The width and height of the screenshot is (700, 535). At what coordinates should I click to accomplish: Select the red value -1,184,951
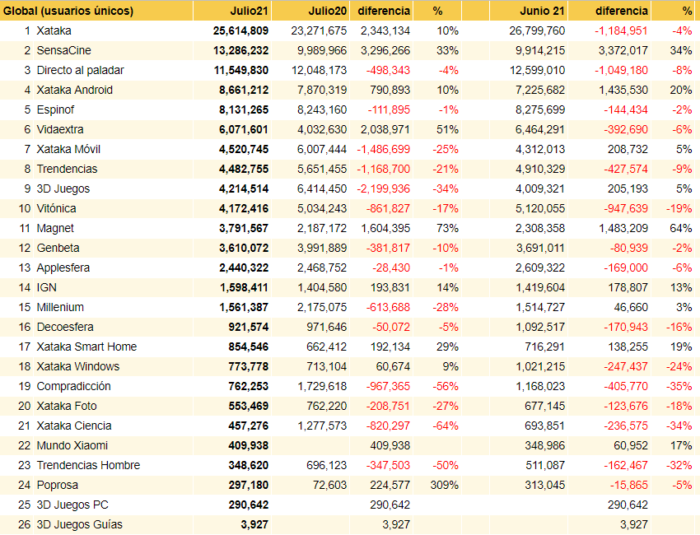[621, 31]
